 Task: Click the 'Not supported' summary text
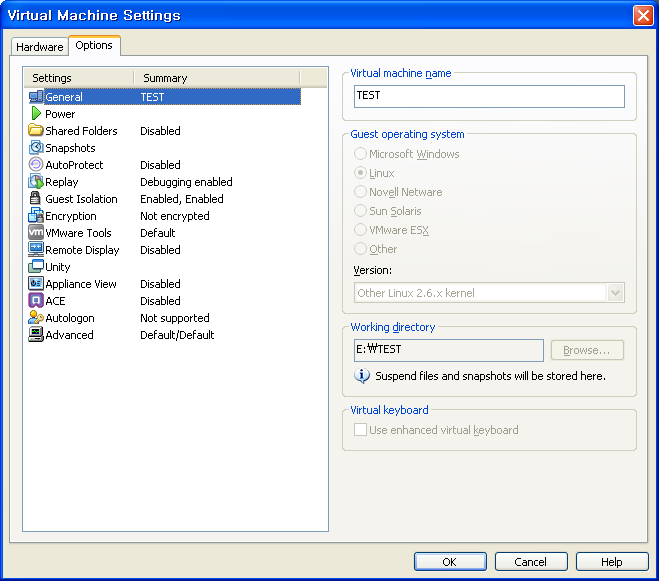pyautogui.click(x=175, y=318)
